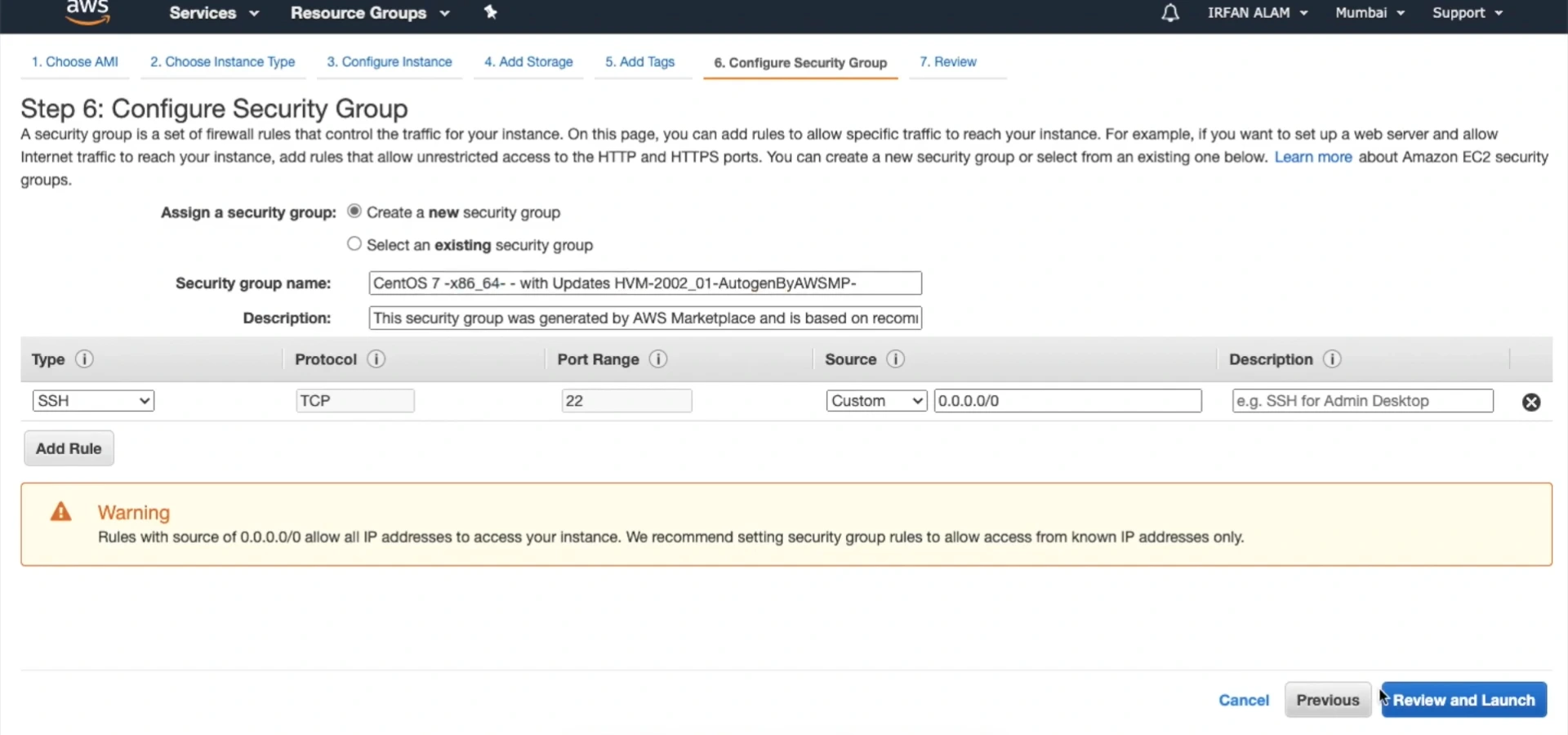1568x735 pixels.
Task: Click the orange warning triangle icon
Action: click(61, 512)
